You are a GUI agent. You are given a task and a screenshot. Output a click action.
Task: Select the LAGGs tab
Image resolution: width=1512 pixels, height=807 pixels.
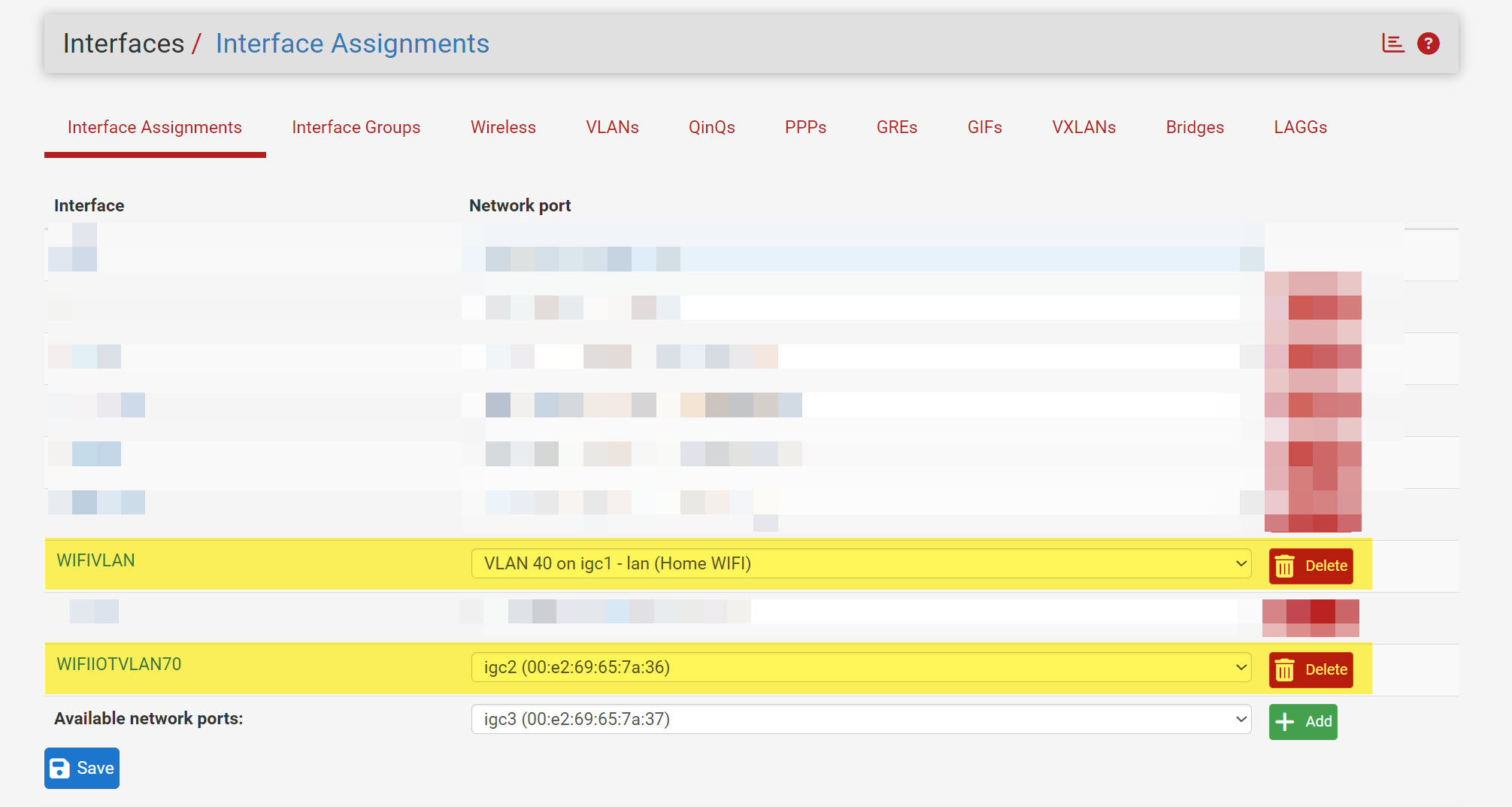(x=1300, y=127)
